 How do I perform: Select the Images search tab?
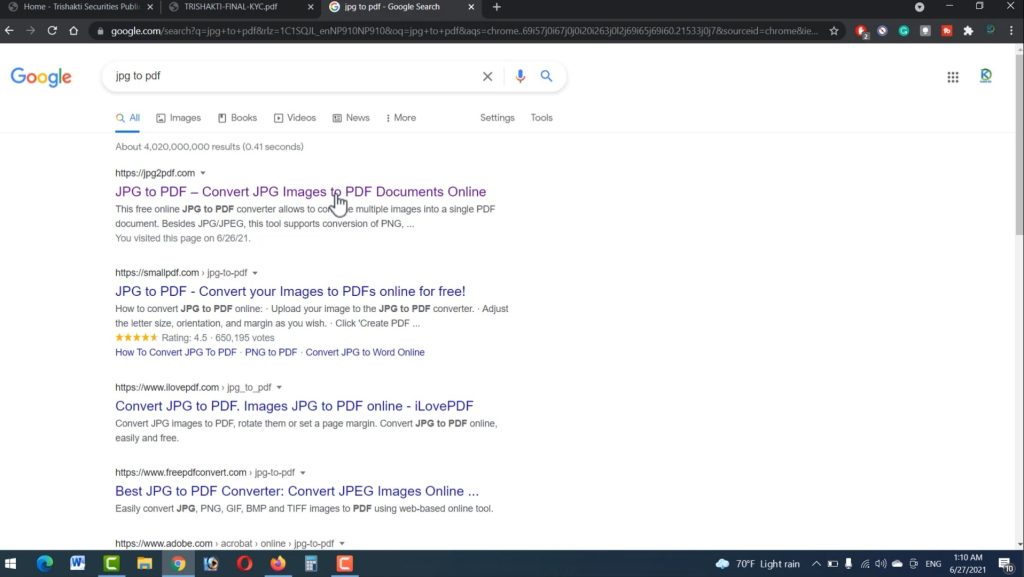[x=178, y=117]
